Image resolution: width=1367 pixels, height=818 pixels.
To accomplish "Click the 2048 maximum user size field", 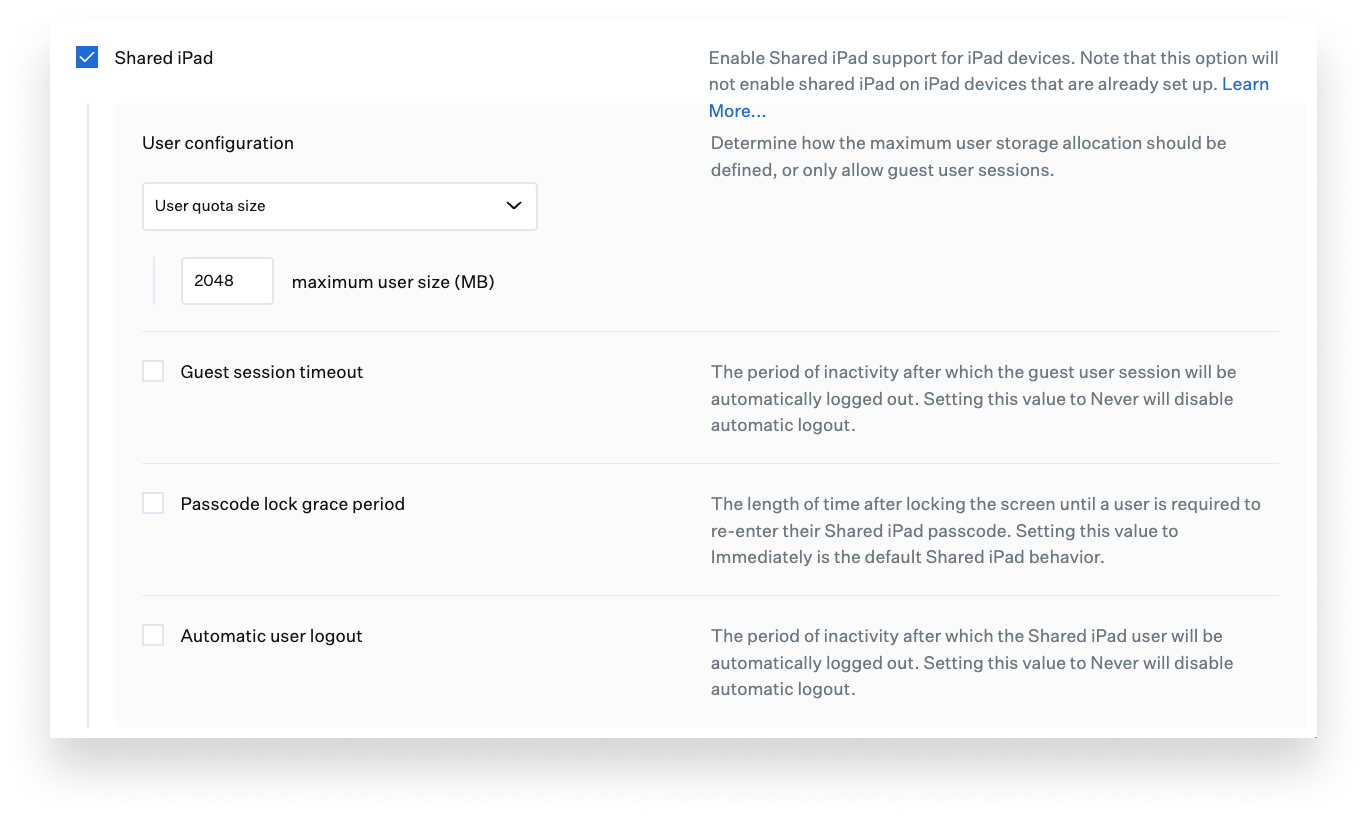I will coord(227,281).
